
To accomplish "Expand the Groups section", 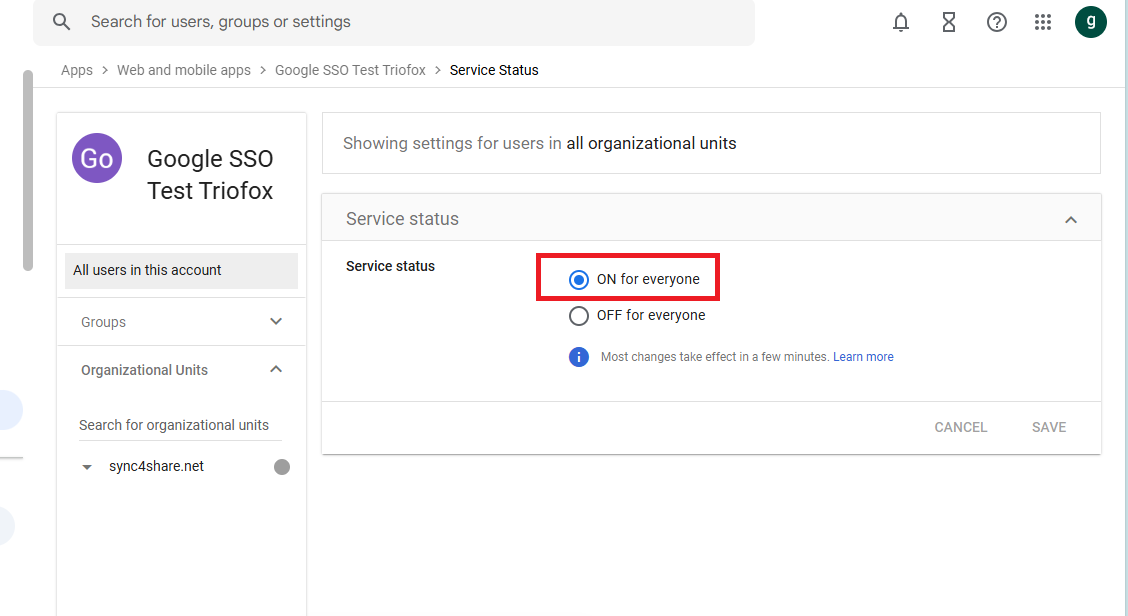I will point(276,322).
